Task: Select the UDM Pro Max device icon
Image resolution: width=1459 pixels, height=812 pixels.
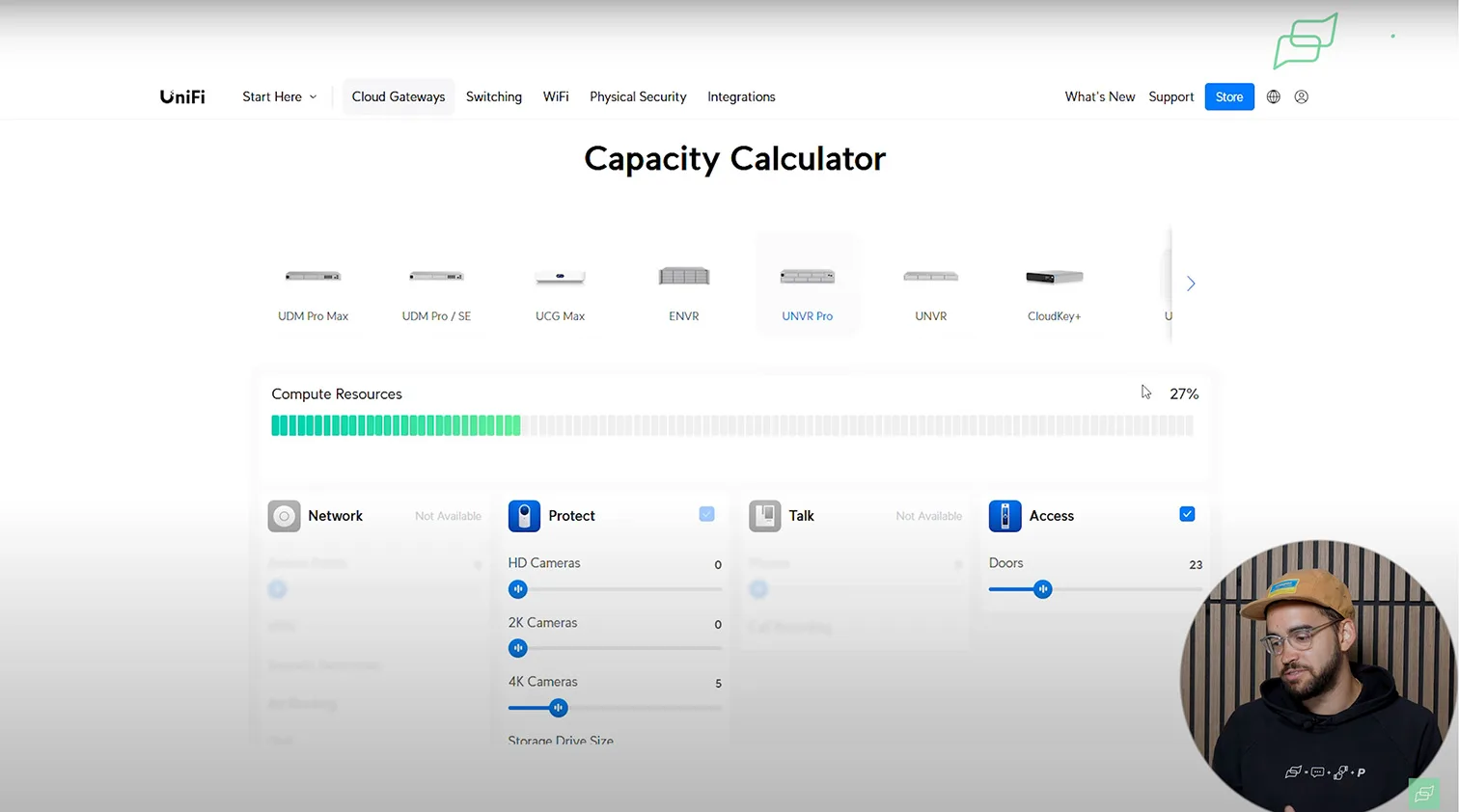Action: (x=313, y=277)
